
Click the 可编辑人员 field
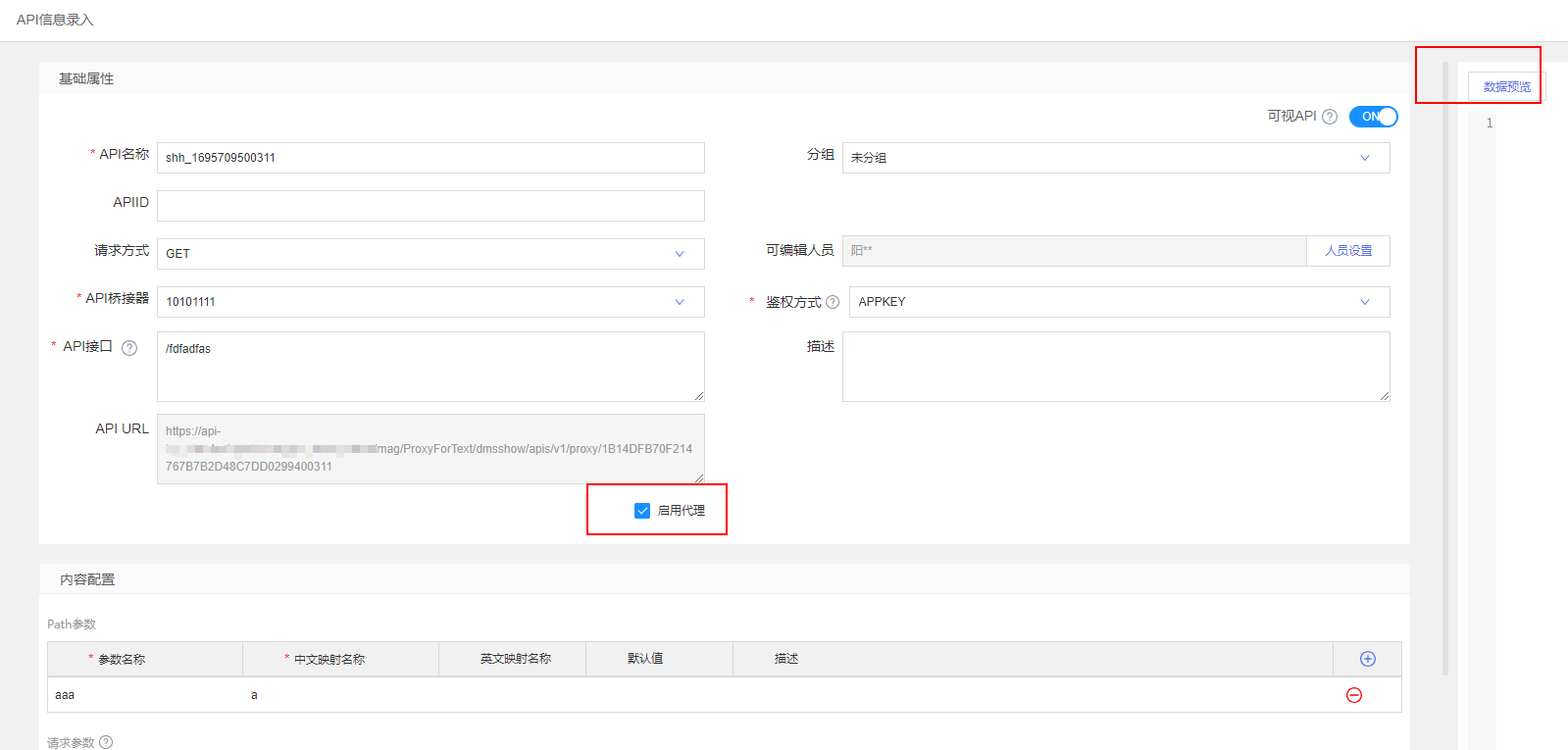[1075, 251]
